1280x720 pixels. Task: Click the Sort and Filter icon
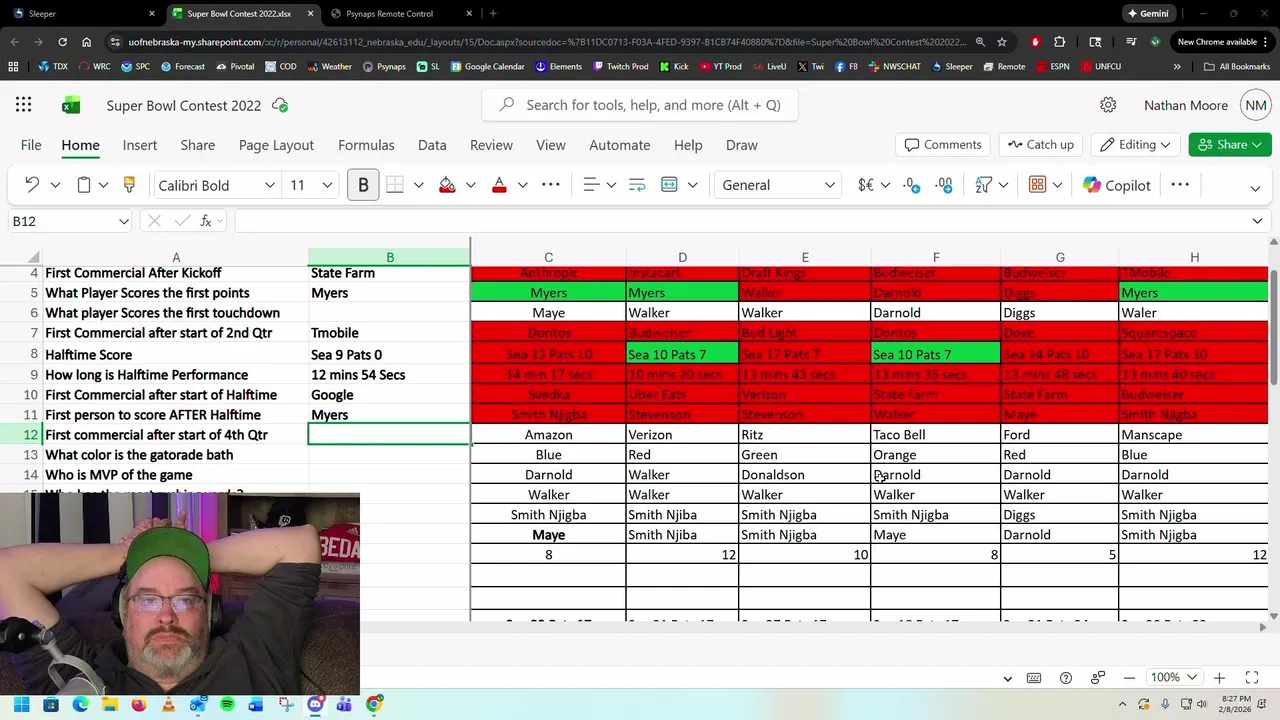pyautogui.click(x=983, y=185)
